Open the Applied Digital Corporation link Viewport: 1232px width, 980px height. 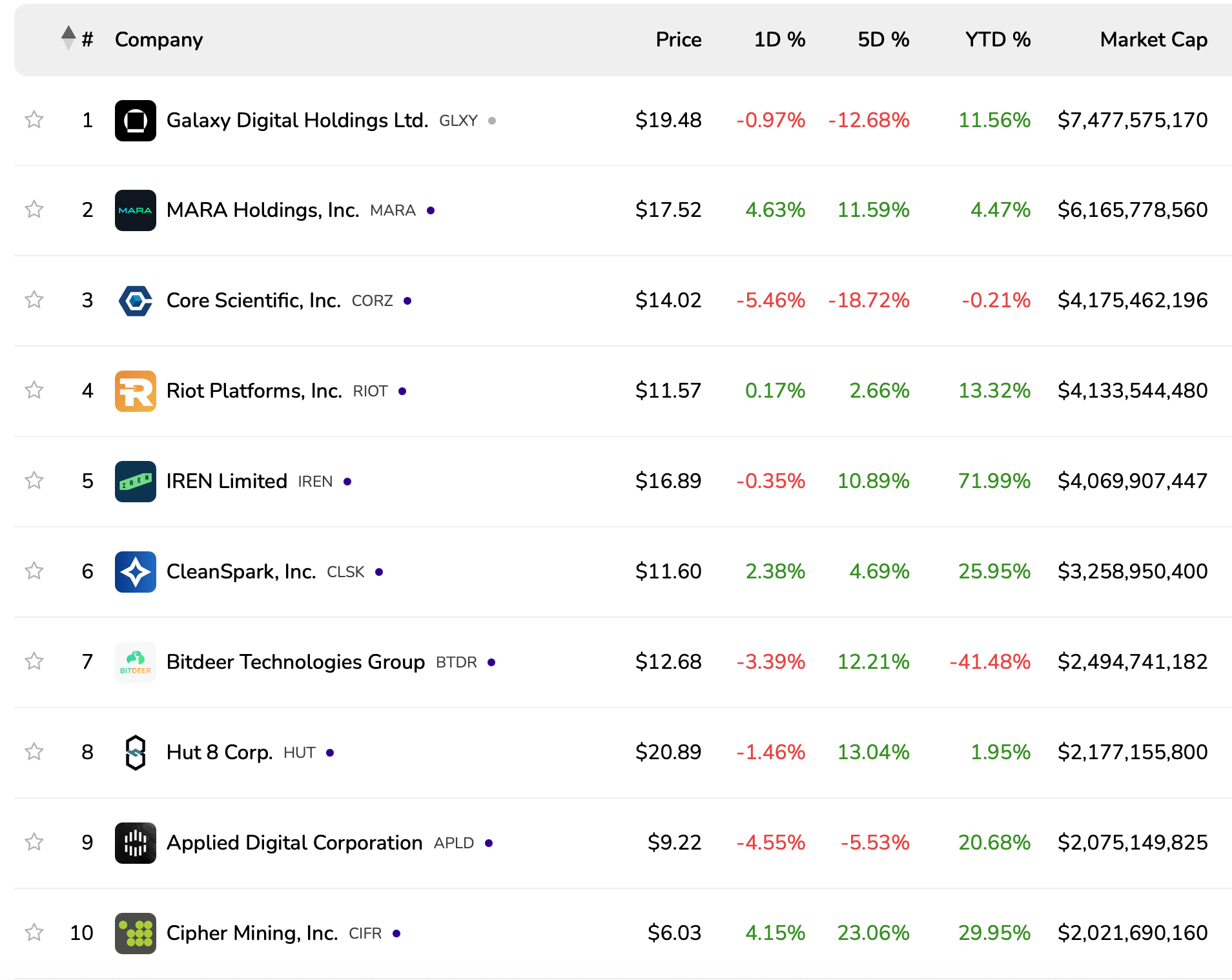[294, 842]
